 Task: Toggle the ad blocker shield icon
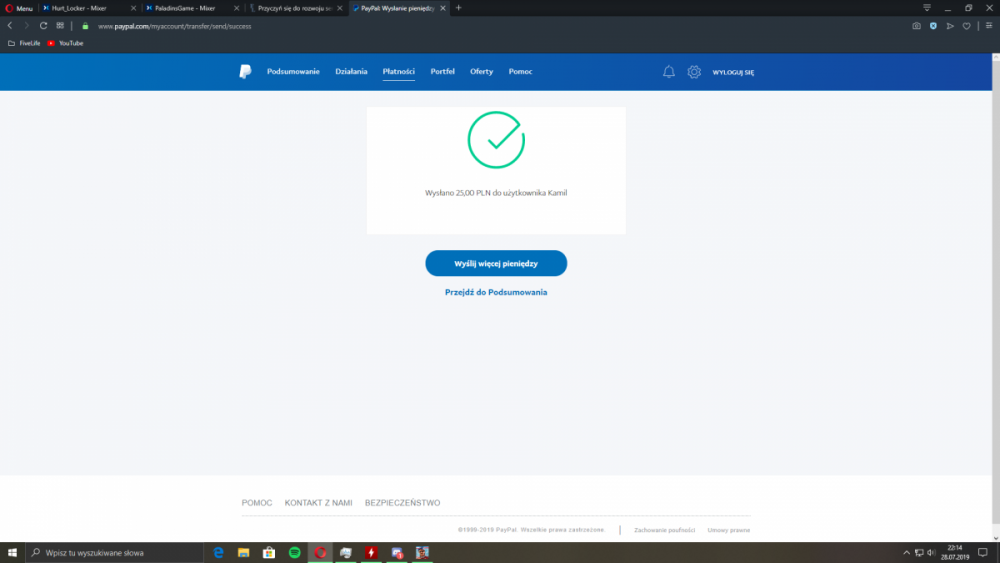(933, 26)
